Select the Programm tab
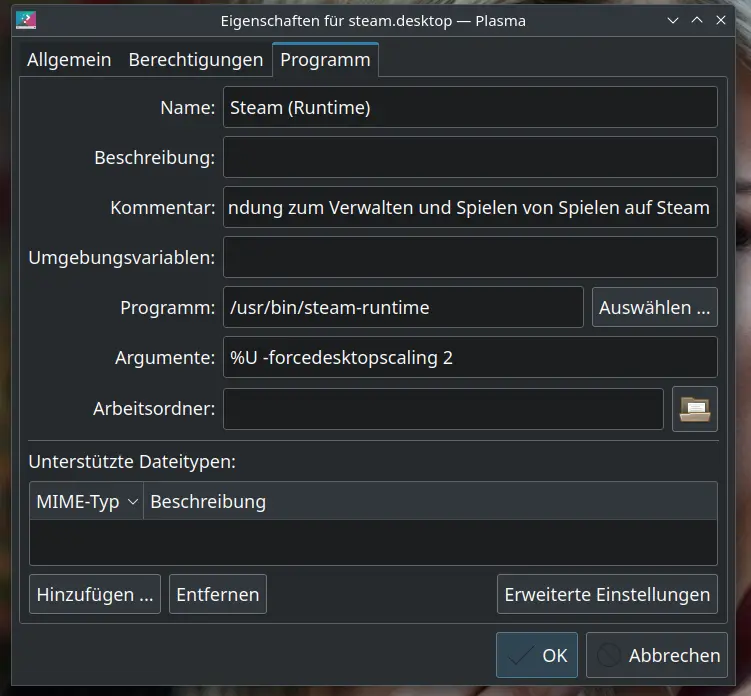Image resolution: width=751 pixels, height=696 pixels. (325, 60)
